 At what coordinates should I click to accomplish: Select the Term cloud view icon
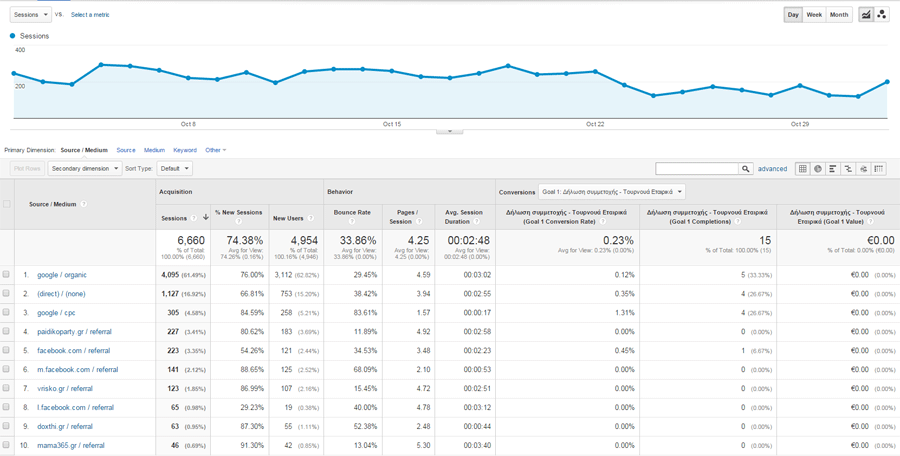click(862, 169)
